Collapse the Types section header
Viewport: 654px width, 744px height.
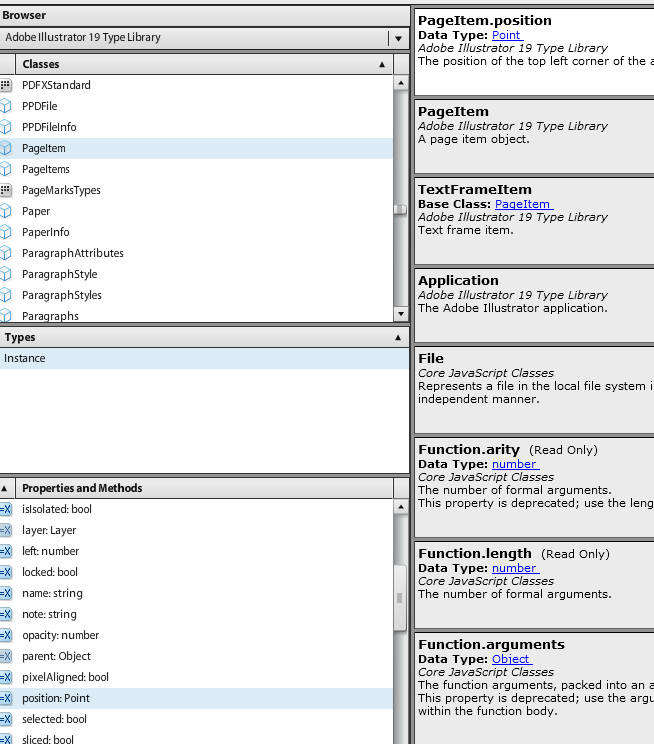tap(204, 337)
